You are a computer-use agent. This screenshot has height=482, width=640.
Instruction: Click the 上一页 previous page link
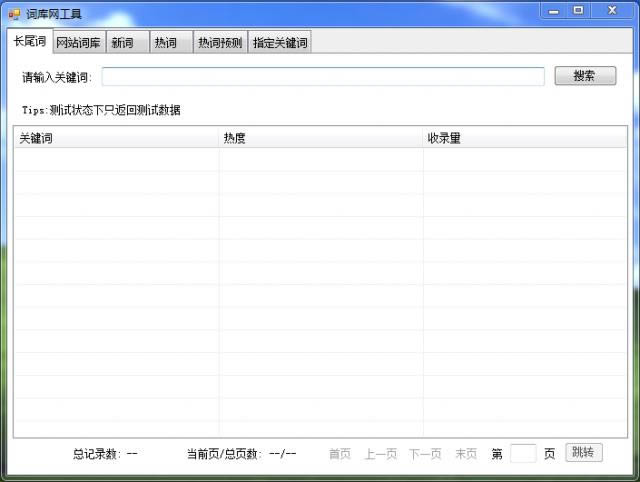point(381,454)
